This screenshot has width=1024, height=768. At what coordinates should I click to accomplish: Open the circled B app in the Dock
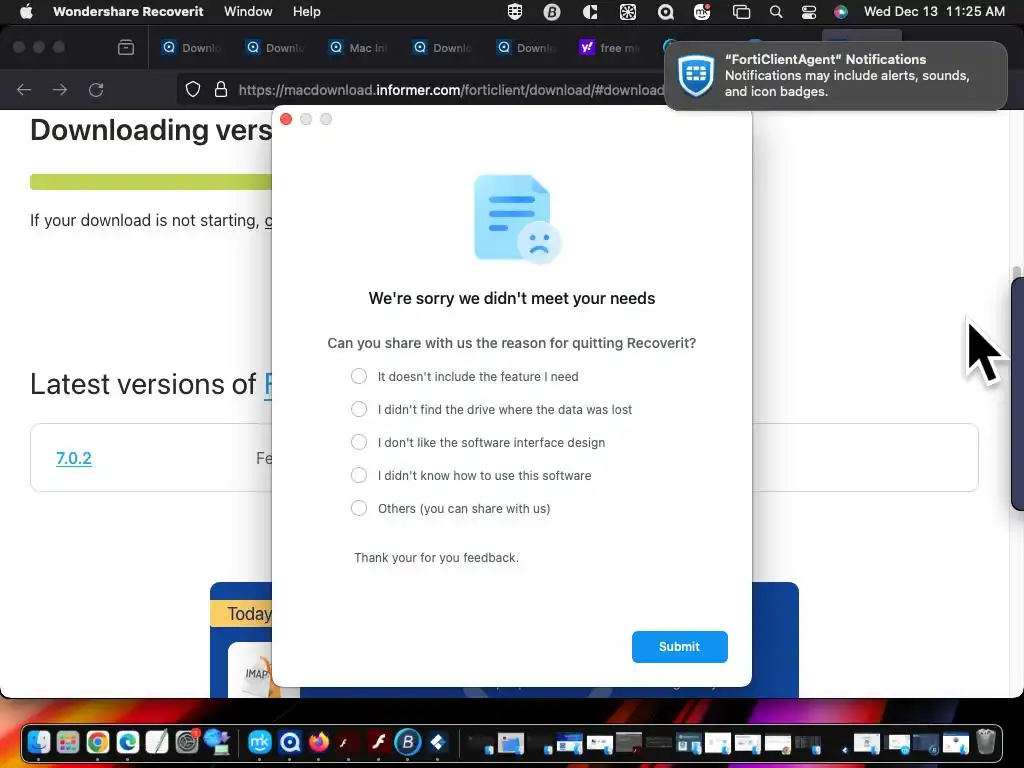408,743
